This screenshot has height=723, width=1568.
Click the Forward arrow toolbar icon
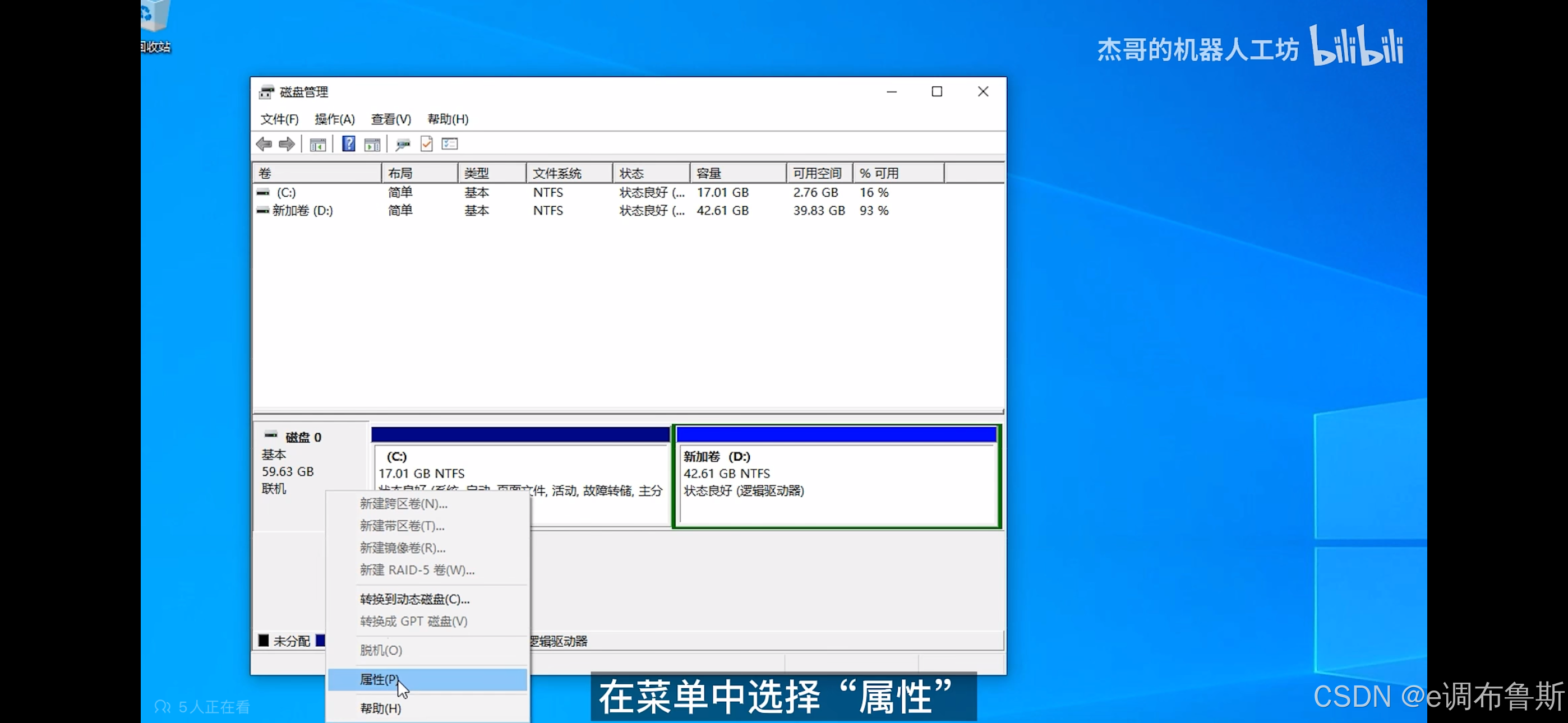click(287, 144)
